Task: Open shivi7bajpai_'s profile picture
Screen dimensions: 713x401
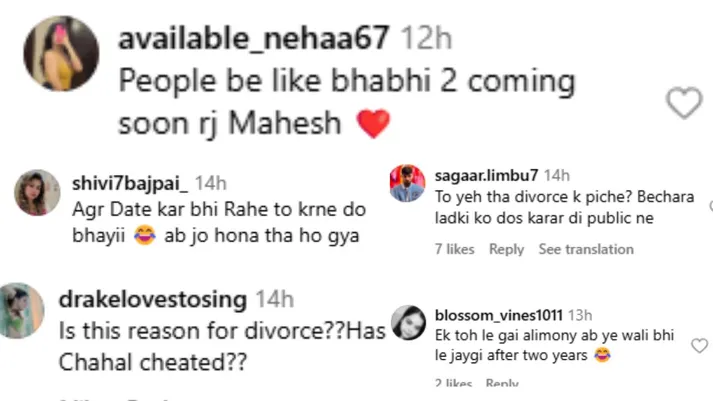Action: [36, 192]
